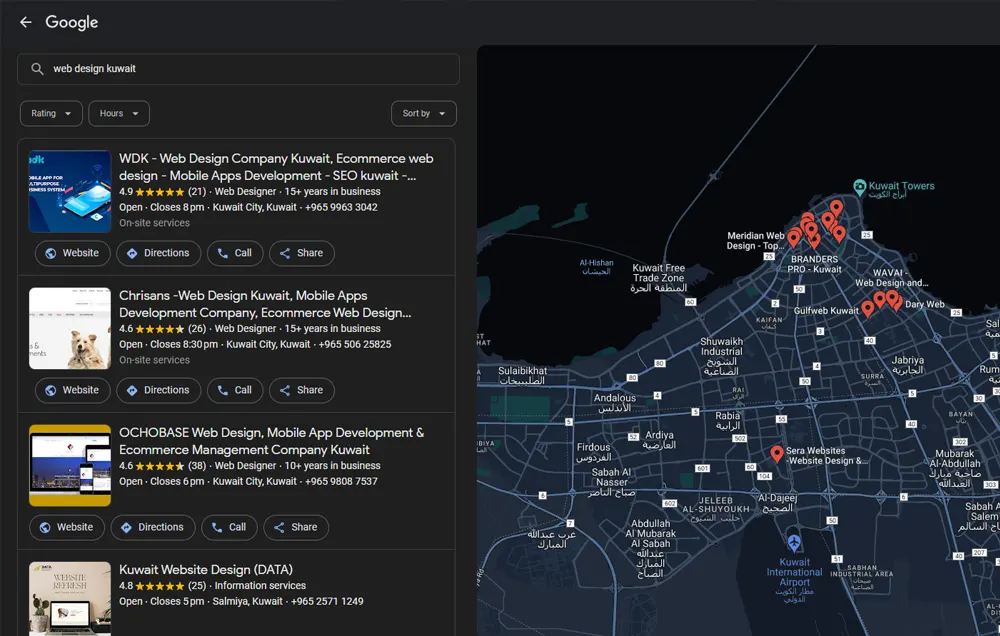The width and height of the screenshot is (1000, 636).
Task: Get Directions to OCHOBASE
Action: tap(152, 528)
